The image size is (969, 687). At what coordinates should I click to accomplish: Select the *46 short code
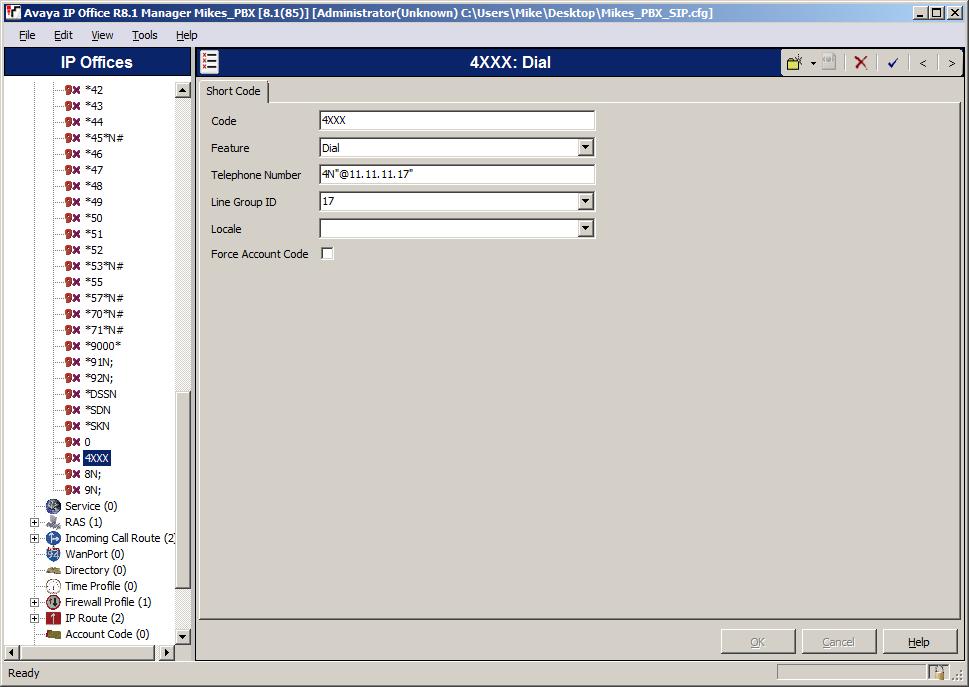click(94, 154)
